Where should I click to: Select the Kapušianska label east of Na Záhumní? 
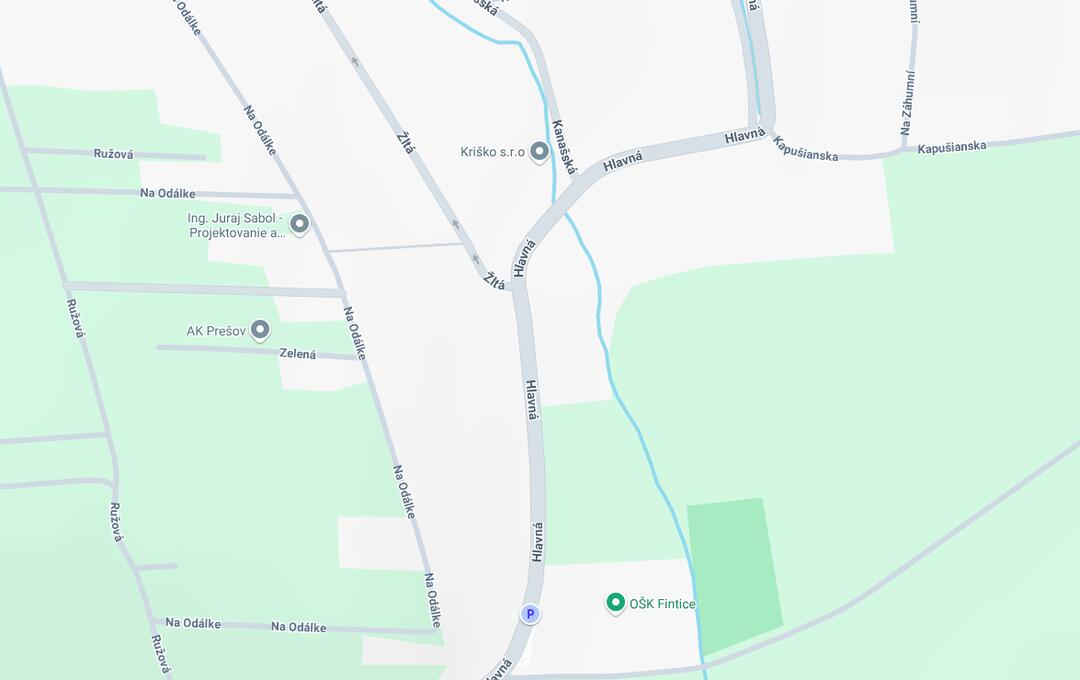(951, 147)
